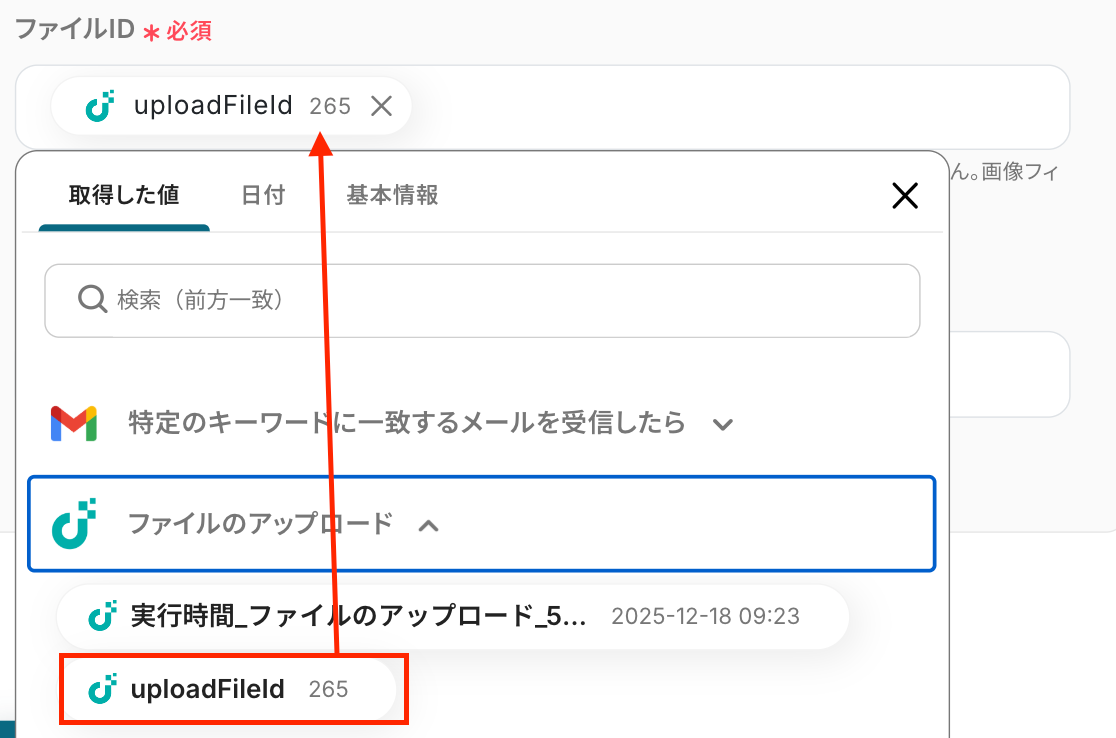This screenshot has width=1116, height=738.
Task: Click the Gmail icon
Action: [x=73, y=424]
